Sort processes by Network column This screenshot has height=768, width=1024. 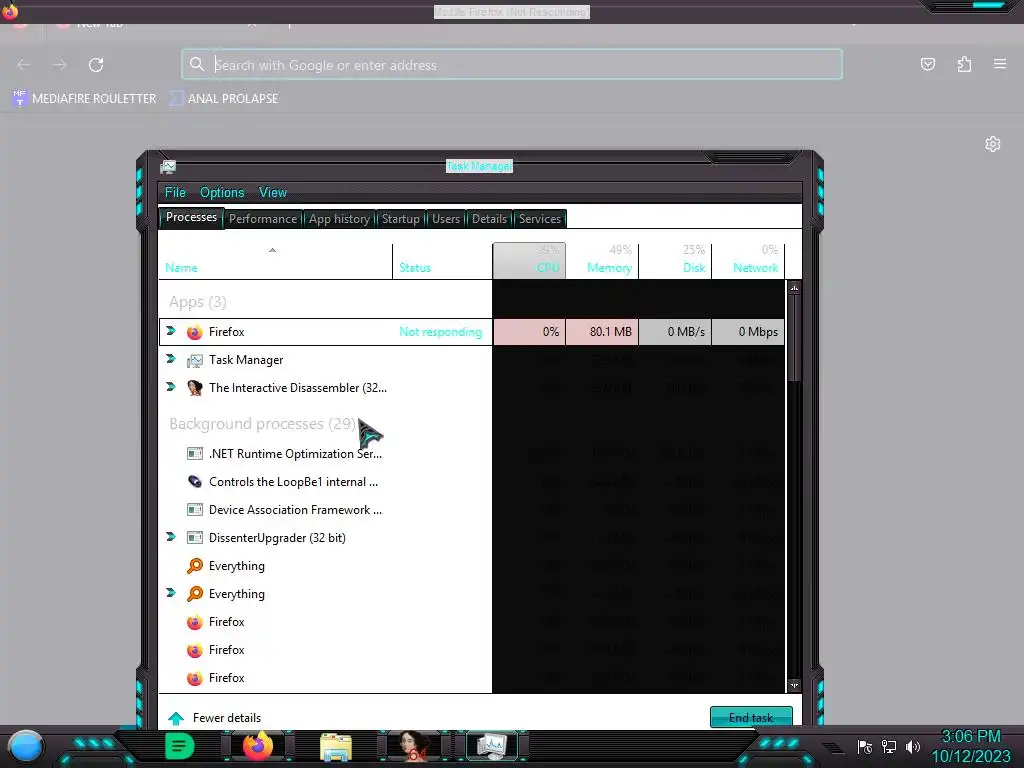point(748,261)
